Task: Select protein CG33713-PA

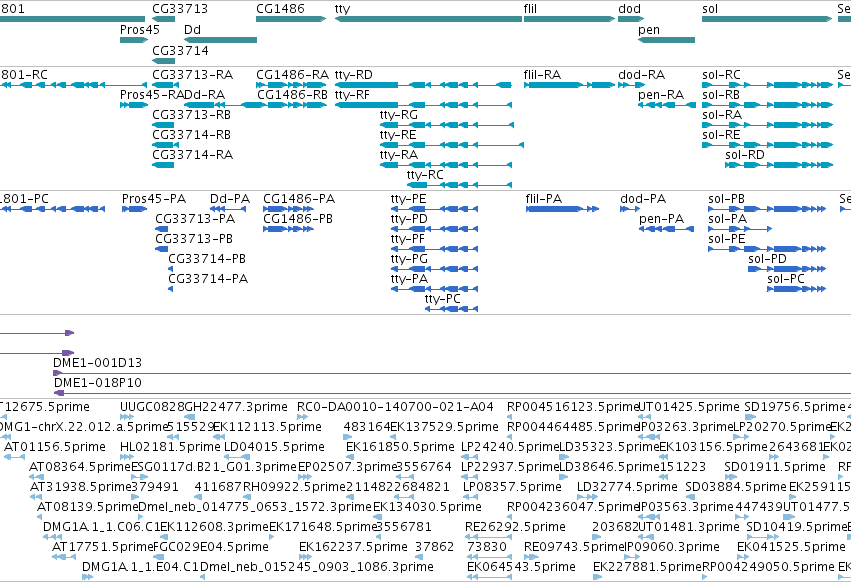Action: 162,229
